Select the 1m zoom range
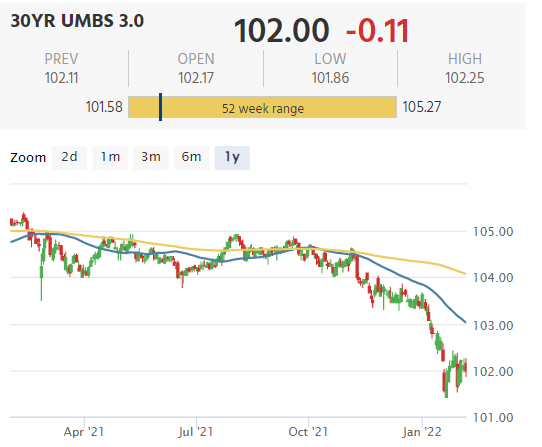Image resolution: width=542 pixels, height=447 pixels. [110, 158]
